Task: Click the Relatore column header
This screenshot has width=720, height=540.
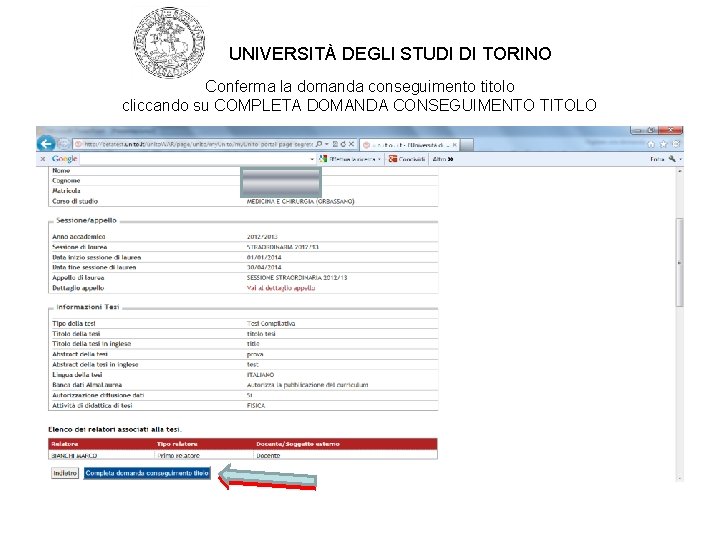Action: point(65,444)
